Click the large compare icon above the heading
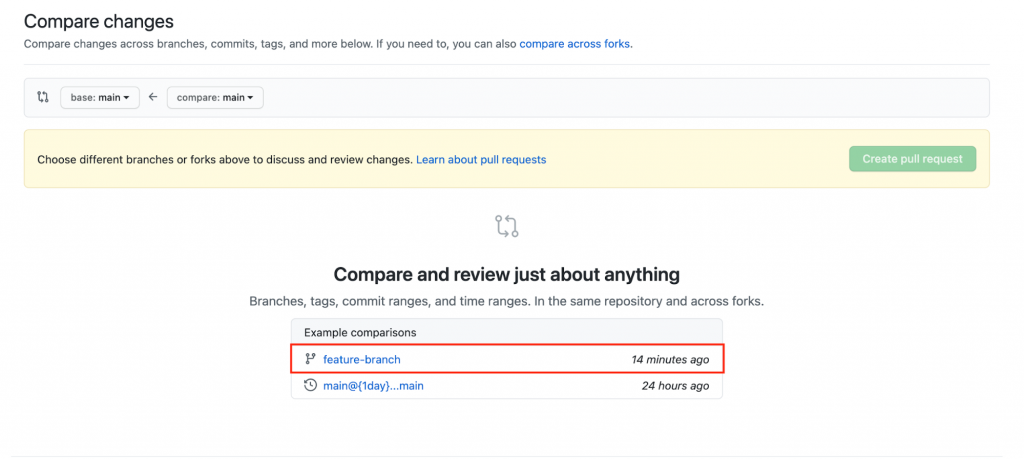This screenshot has width=1024, height=459. [x=507, y=226]
